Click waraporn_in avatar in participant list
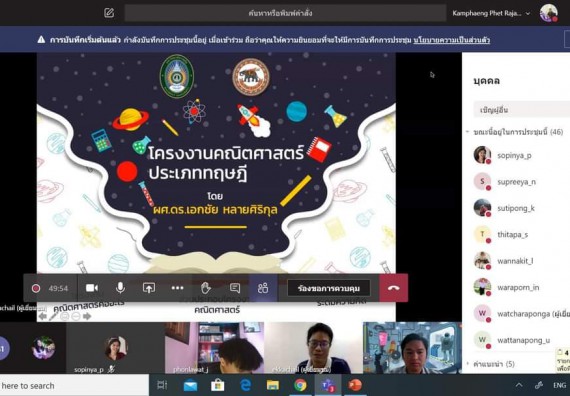The width and height of the screenshot is (570, 396). click(482, 287)
